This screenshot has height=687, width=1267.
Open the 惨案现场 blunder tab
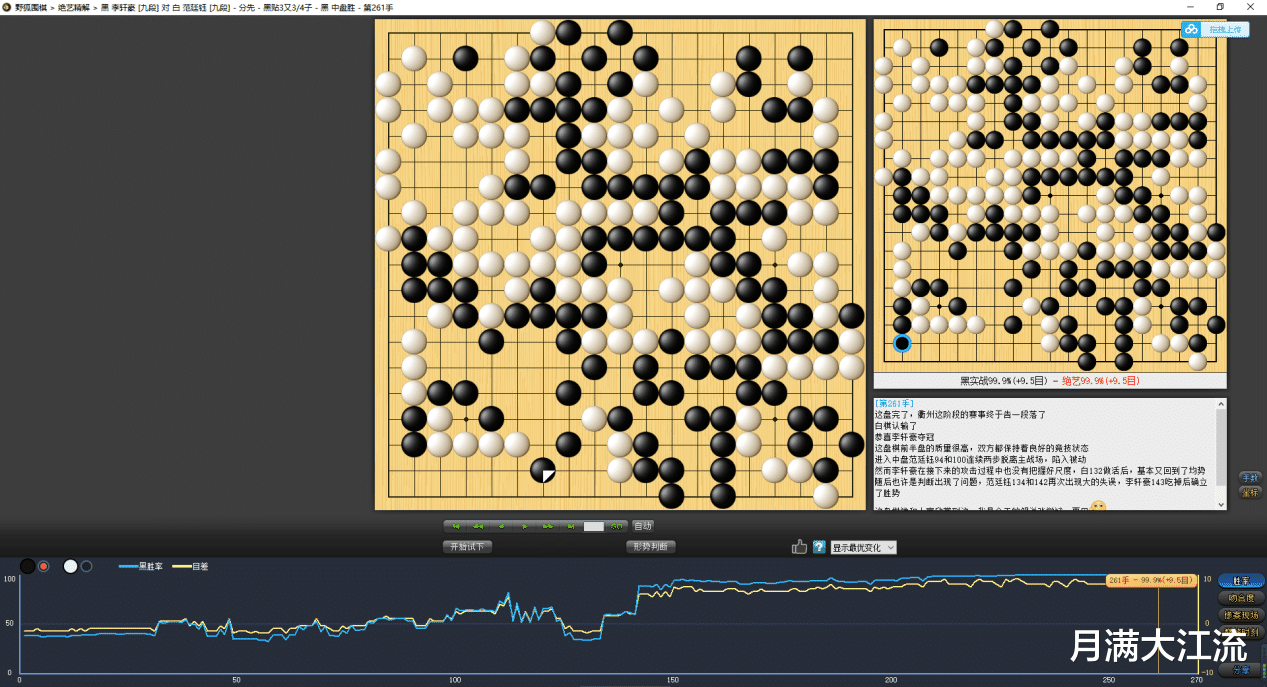pos(1241,615)
